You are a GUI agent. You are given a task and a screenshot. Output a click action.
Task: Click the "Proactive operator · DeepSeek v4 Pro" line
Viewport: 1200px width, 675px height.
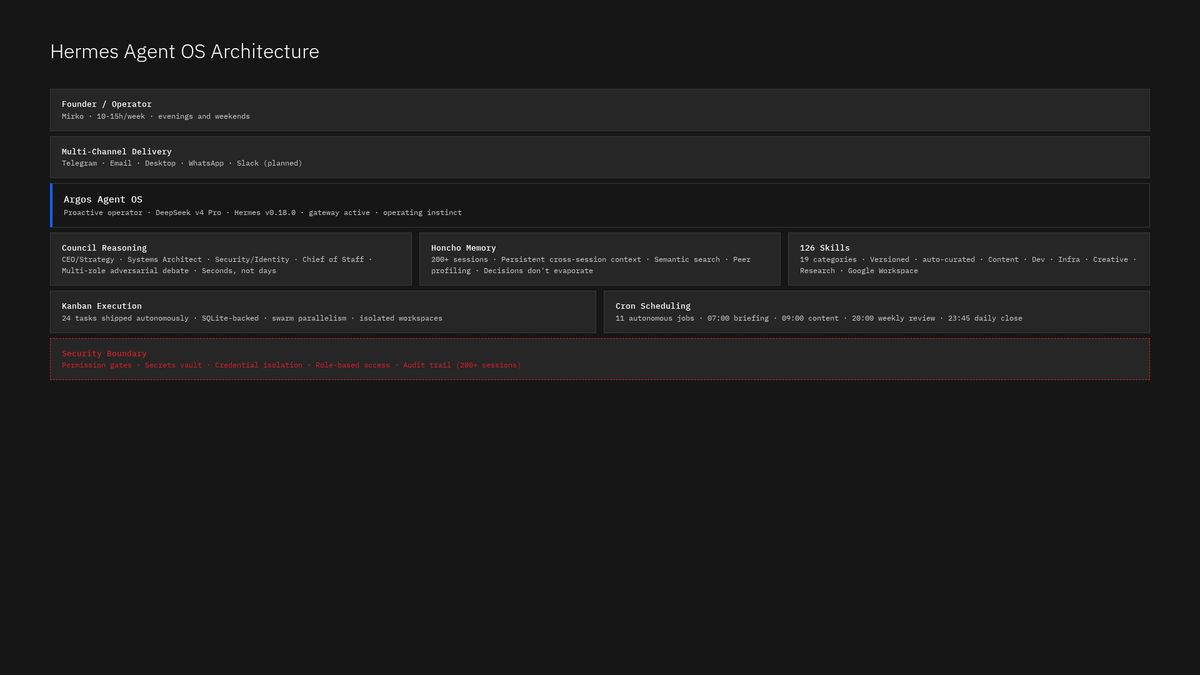click(x=263, y=212)
